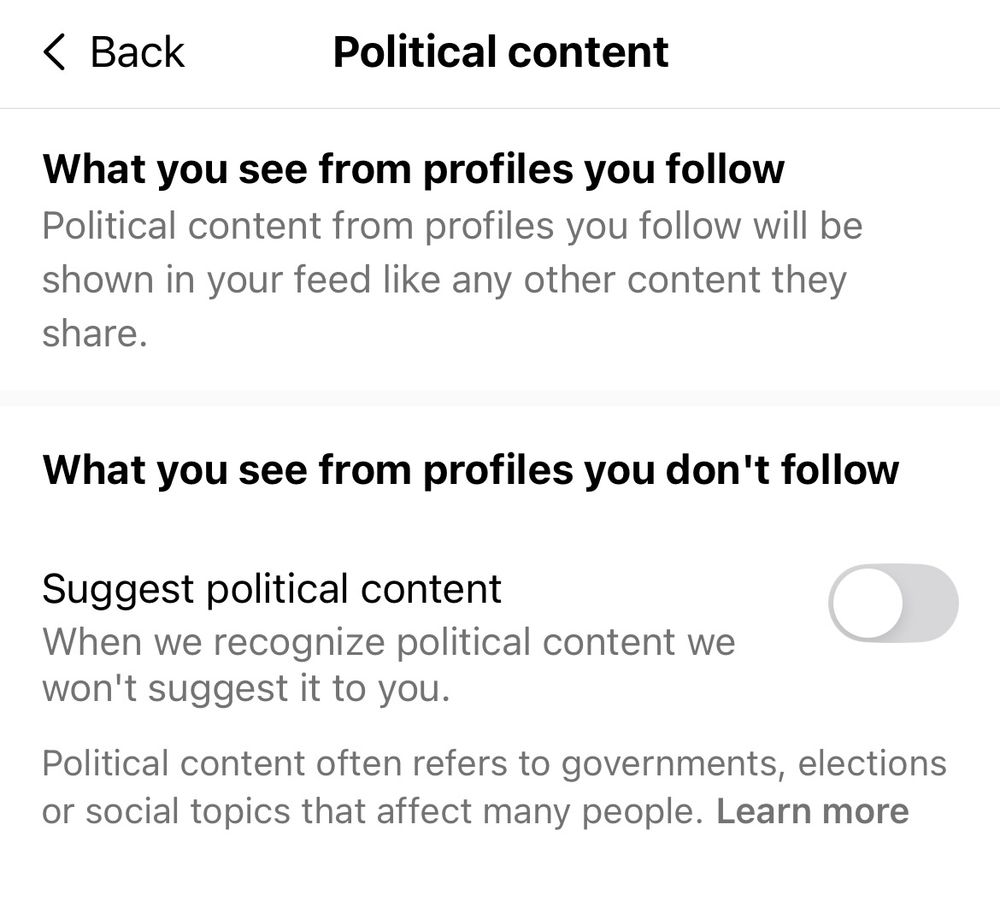Click the white knob of the toggle
1000x914 pixels.
pyautogui.click(x=867, y=603)
